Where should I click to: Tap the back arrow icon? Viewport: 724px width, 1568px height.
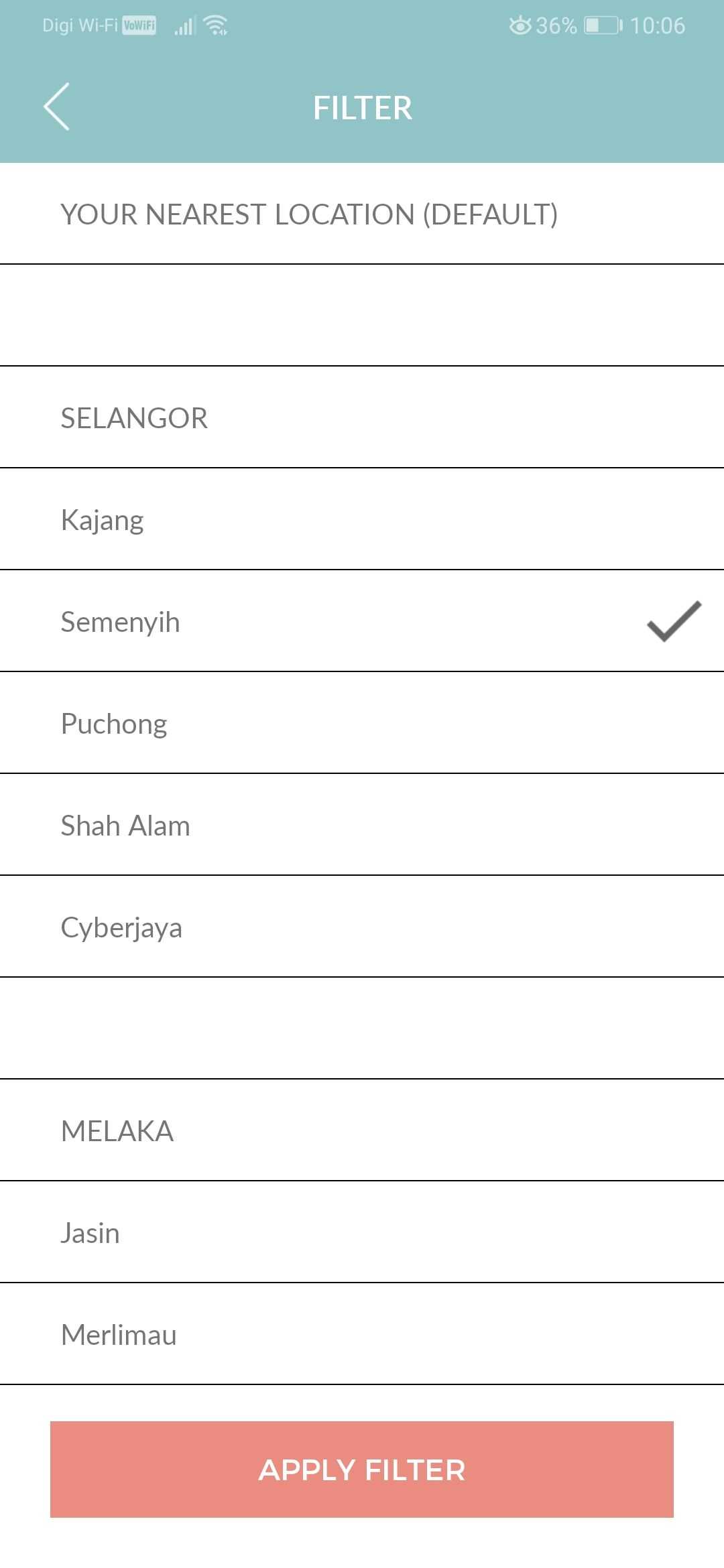57,107
